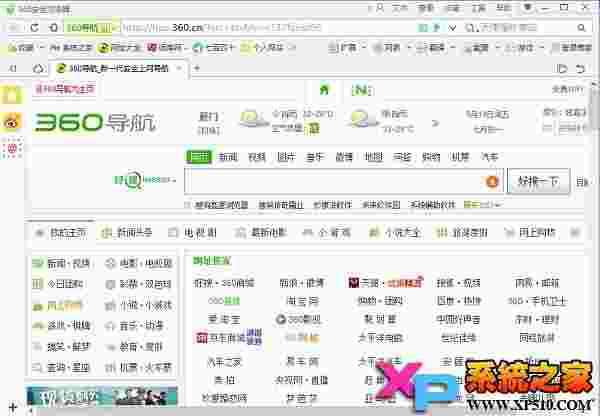Viewport: 600px width, 416px height.
Task: Click the magnifier in browser search box
Action: coord(581,28)
